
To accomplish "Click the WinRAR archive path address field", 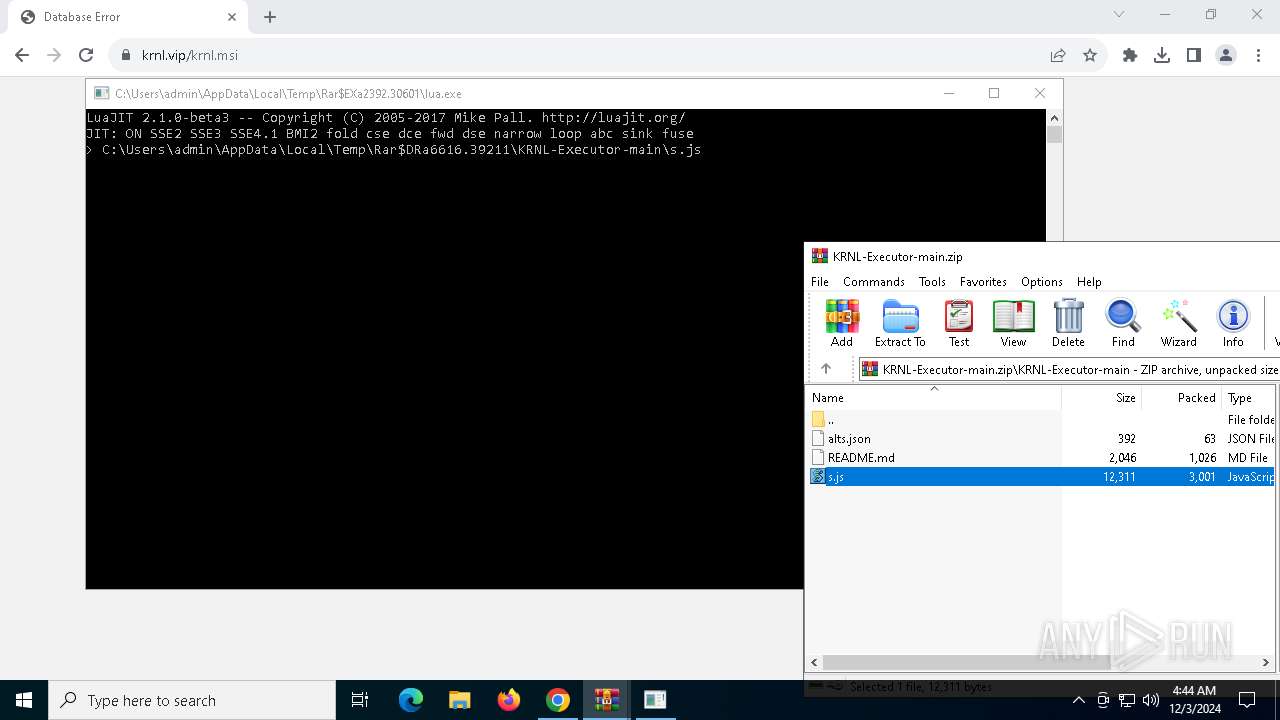I will click(x=1069, y=369).
